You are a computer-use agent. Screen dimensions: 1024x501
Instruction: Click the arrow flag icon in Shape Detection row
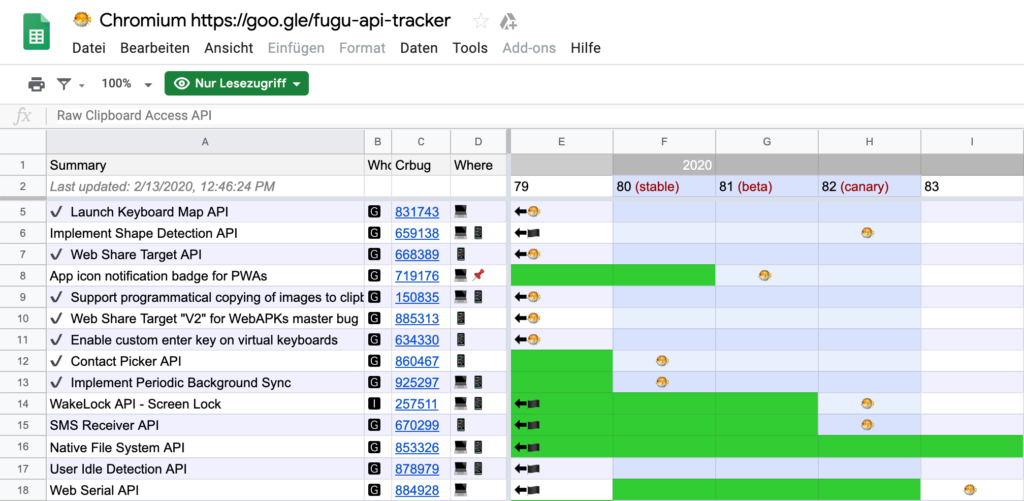528,233
